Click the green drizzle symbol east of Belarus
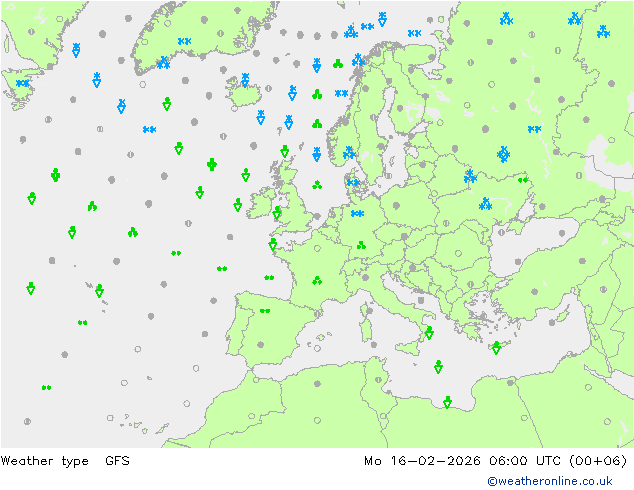The height and width of the screenshot is (490, 634). (x=523, y=180)
